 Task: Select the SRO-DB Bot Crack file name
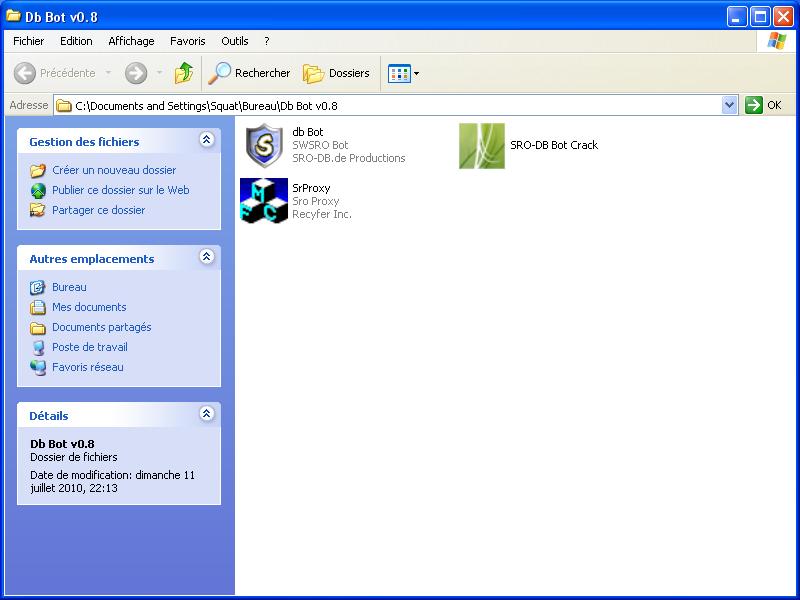(x=554, y=145)
